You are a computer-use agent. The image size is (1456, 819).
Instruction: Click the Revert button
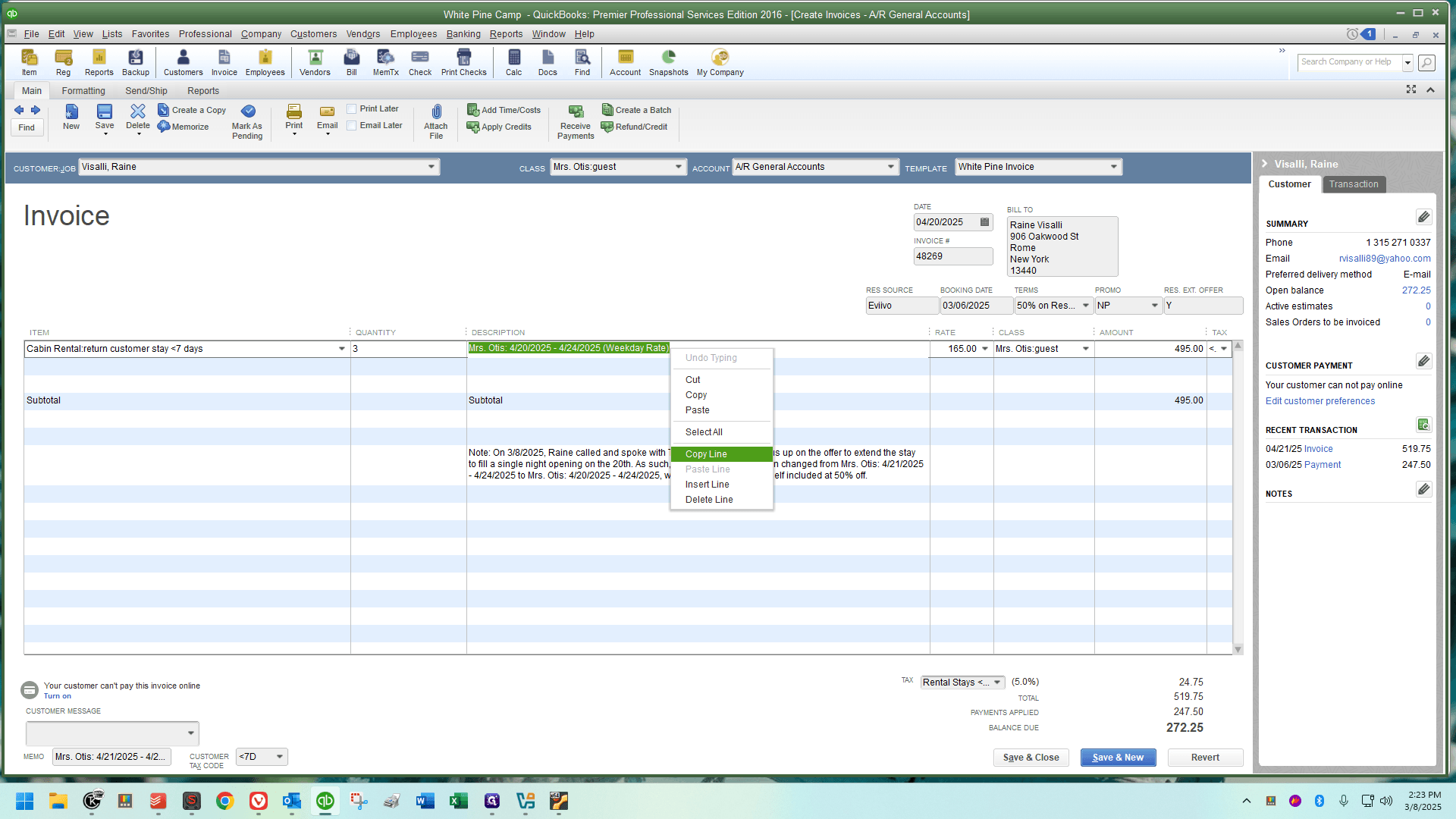click(x=1205, y=758)
